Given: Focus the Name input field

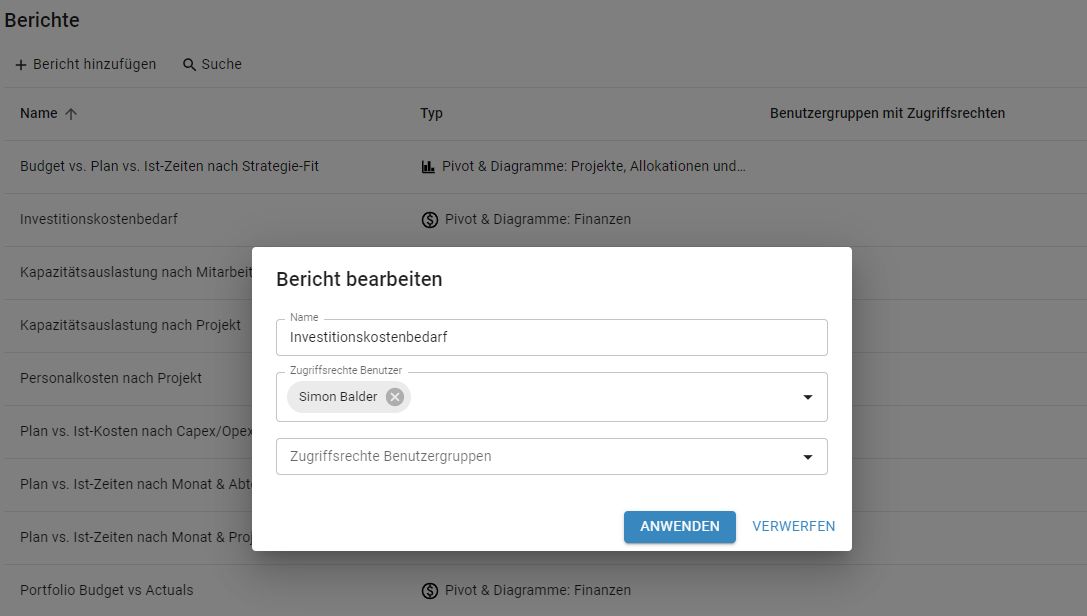Looking at the screenshot, I should coord(552,337).
